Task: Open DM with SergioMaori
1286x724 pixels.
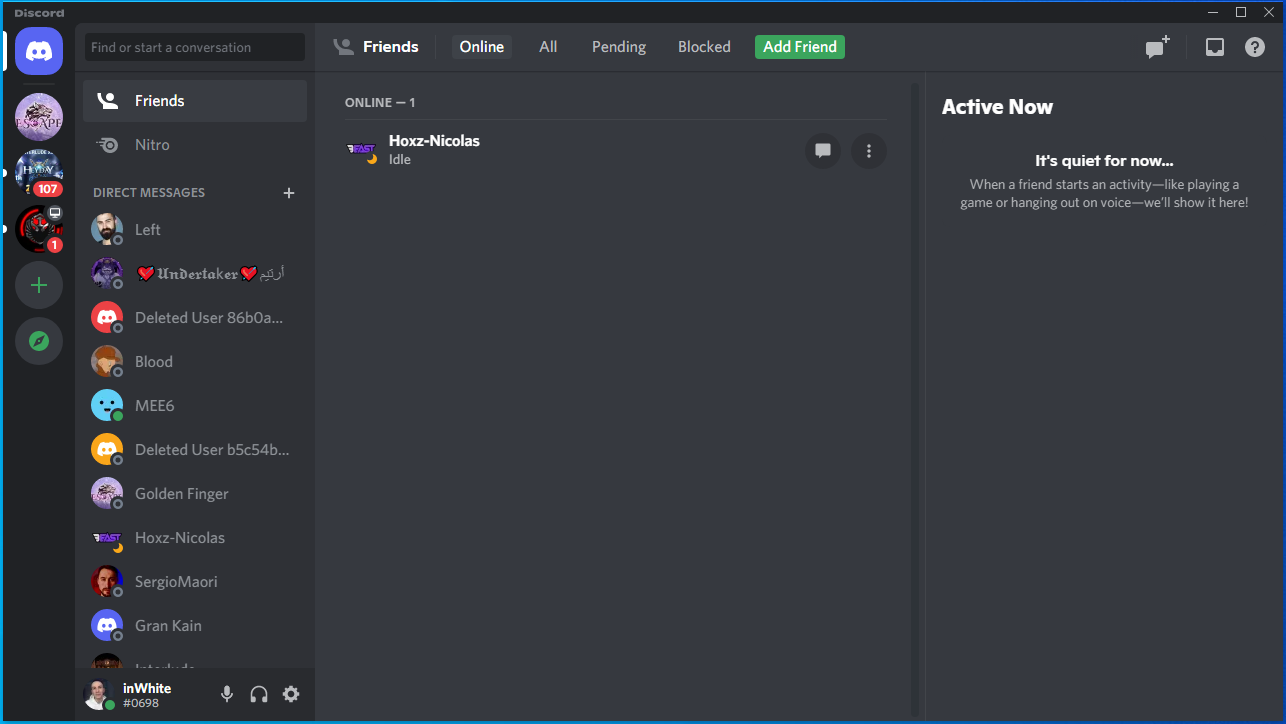Action: (x=195, y=581)
